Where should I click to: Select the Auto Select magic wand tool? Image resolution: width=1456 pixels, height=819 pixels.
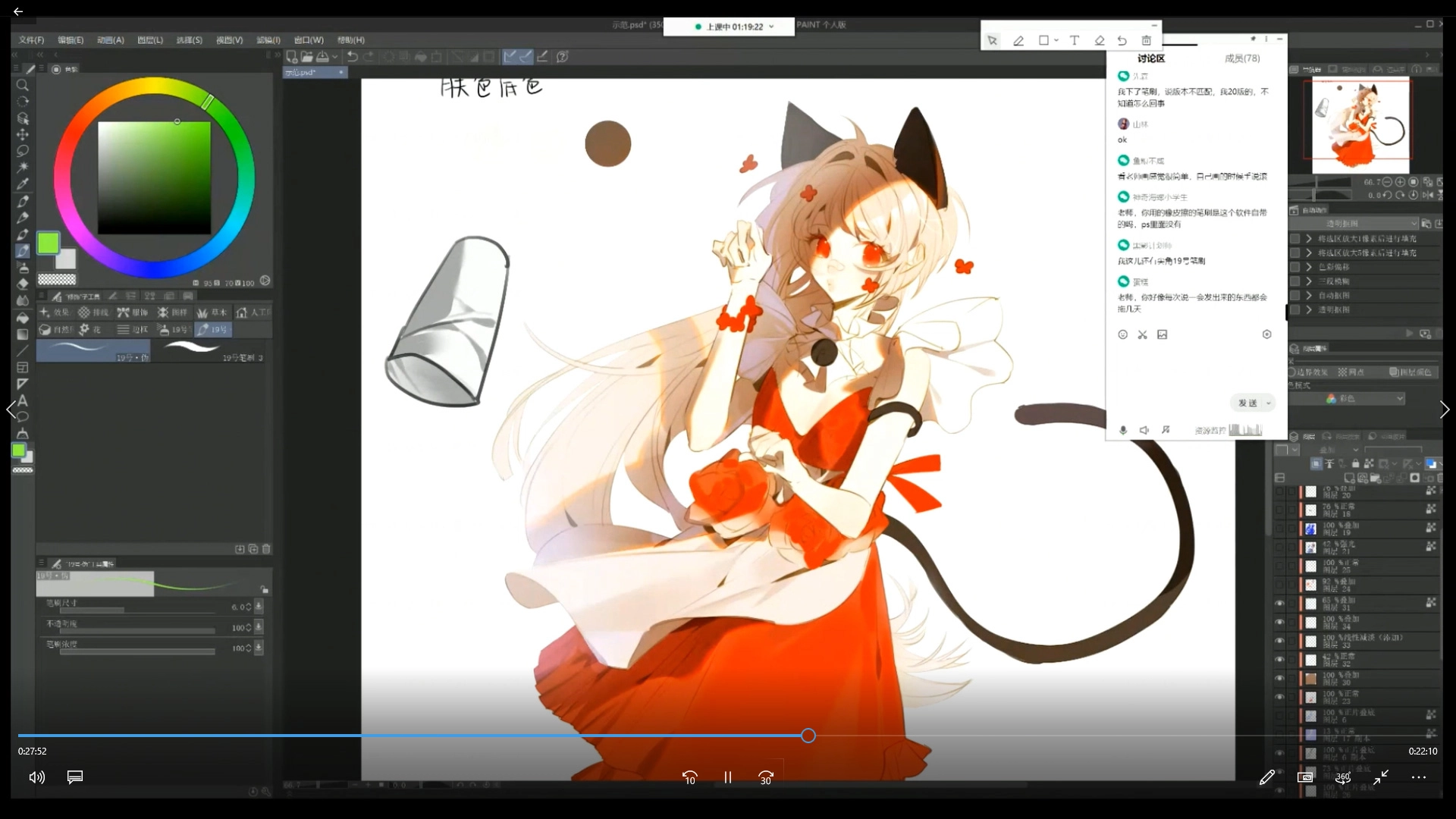[x=23, y=167]
